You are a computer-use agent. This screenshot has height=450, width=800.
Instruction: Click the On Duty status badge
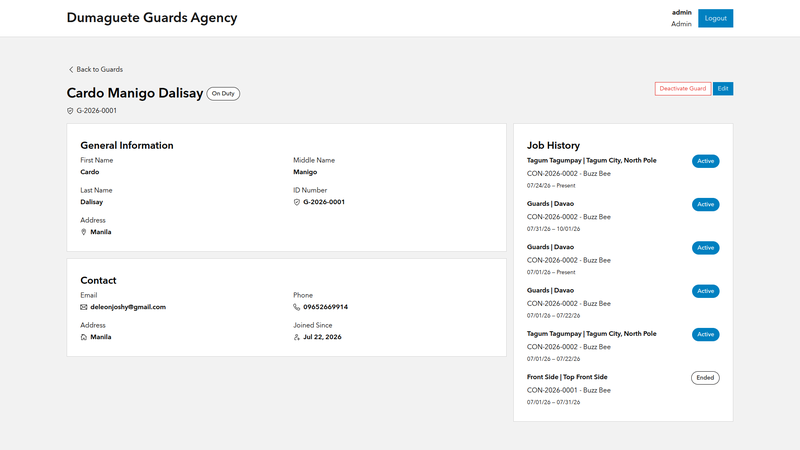tap(223, 94)
